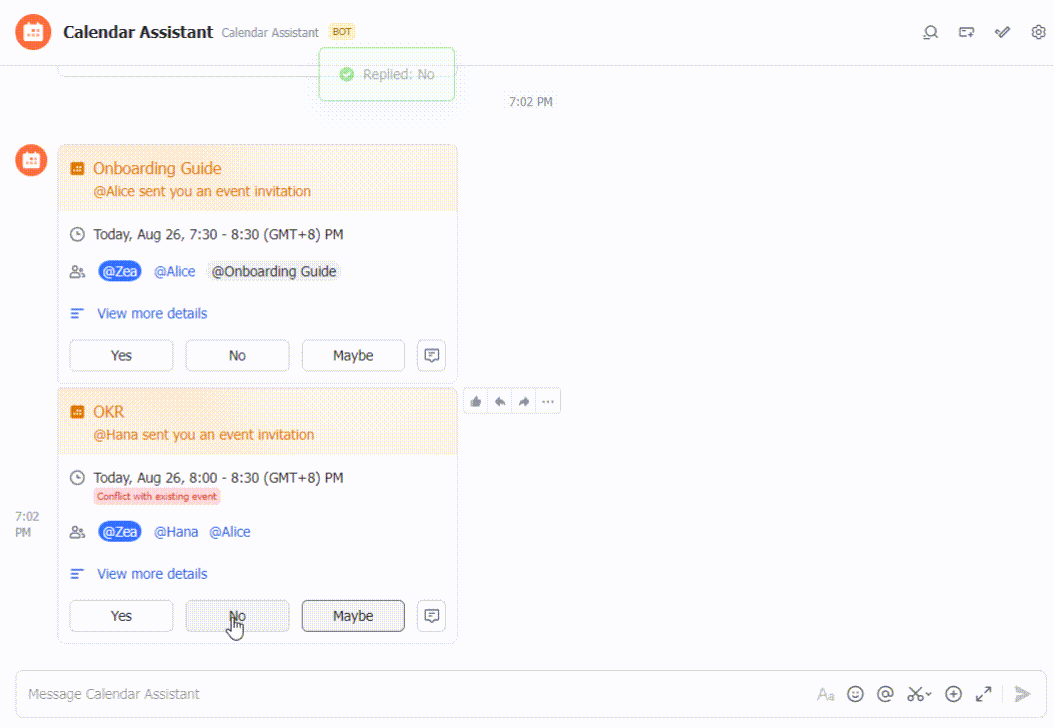The height and width of the screenshot is (728, 1054).
Task: Click the Message Calendar Assistant input field
Action: pos(400,693)
